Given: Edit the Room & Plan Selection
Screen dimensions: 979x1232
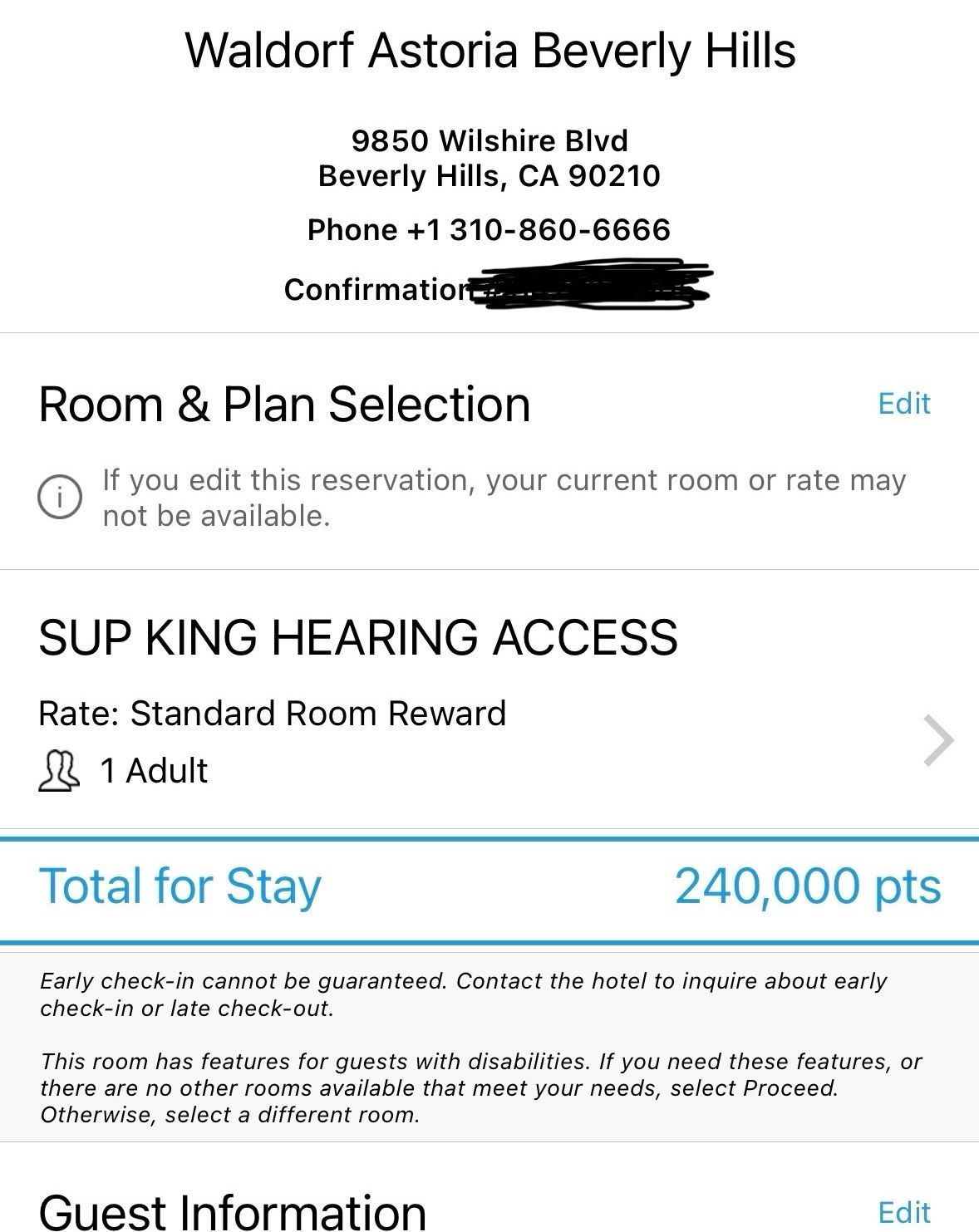Looking at the screenshot, I should pyautogui.click(x=904, y=404).
